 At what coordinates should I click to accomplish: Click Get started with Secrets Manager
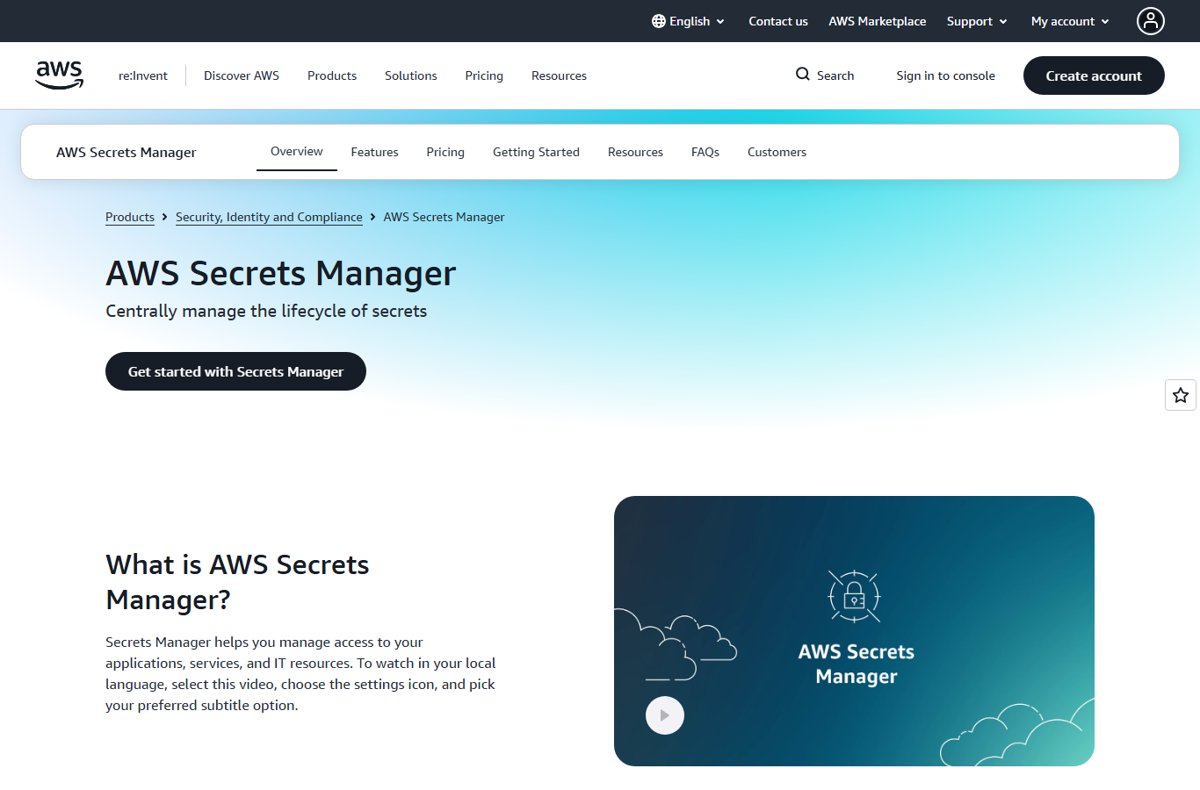236,371
